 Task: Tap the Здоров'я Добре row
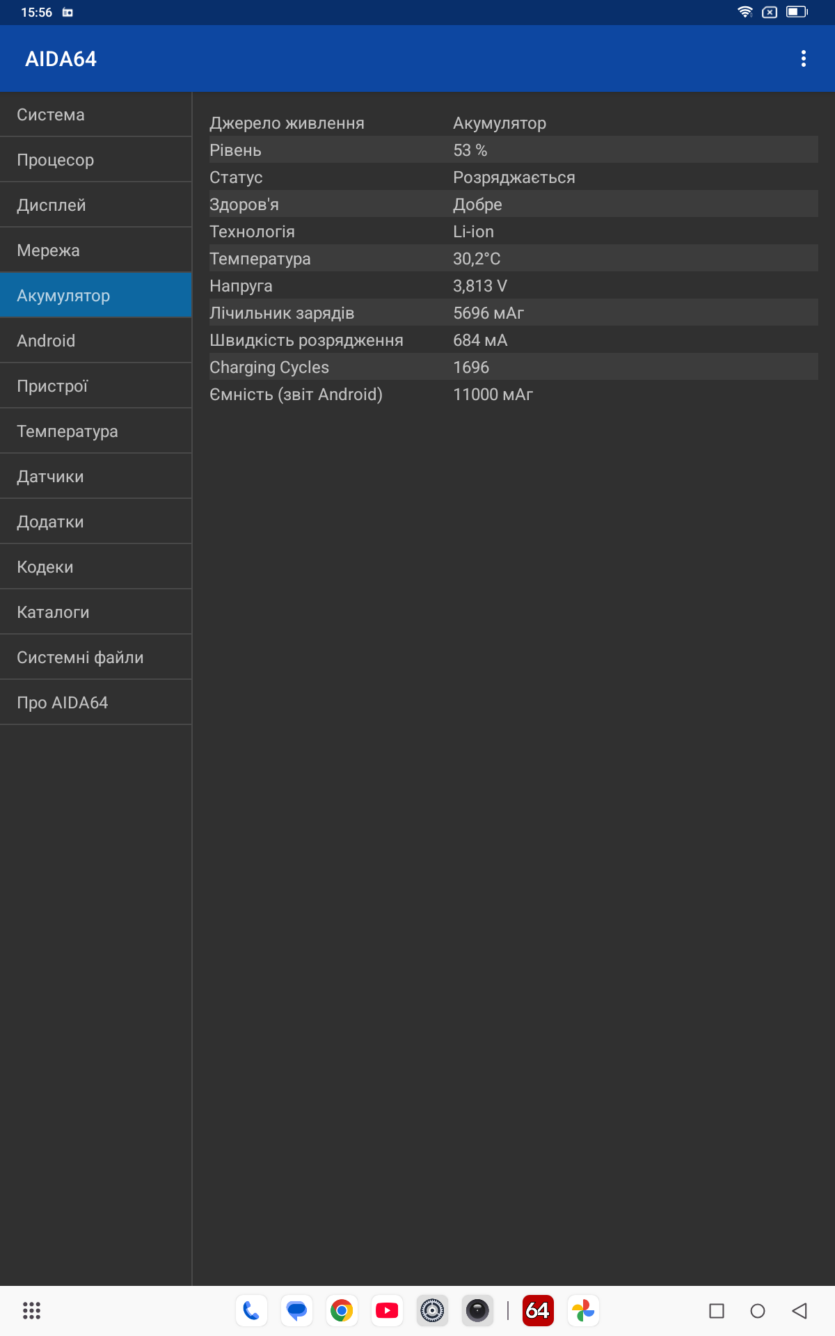point(513,204)
